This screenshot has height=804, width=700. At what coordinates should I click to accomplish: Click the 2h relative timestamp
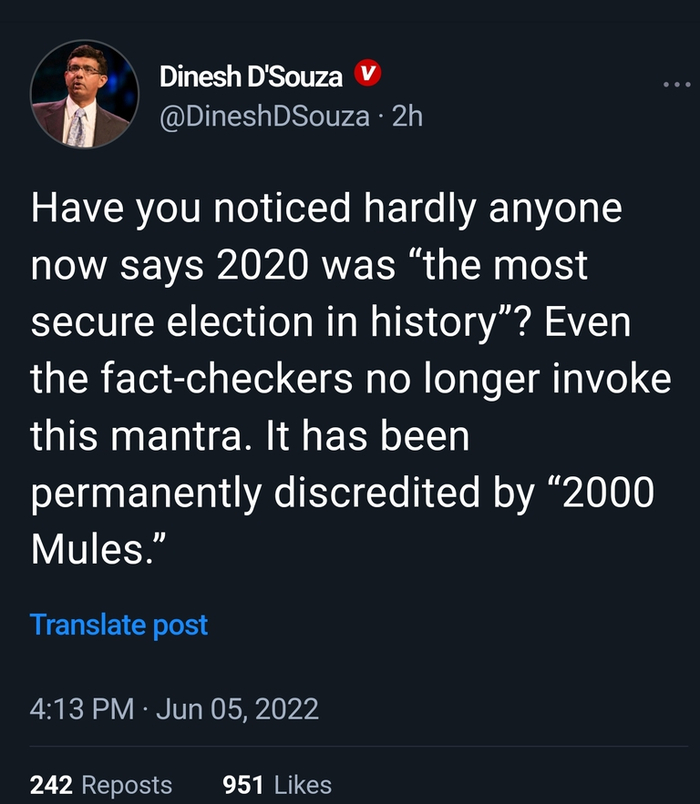(407, 117)
